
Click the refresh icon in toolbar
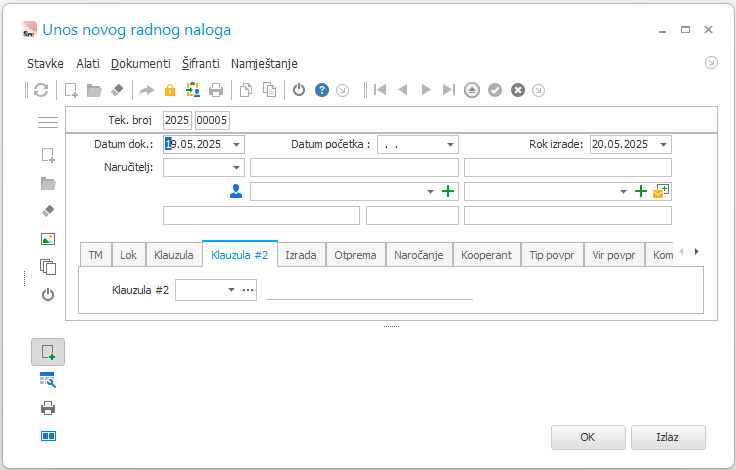41,90
